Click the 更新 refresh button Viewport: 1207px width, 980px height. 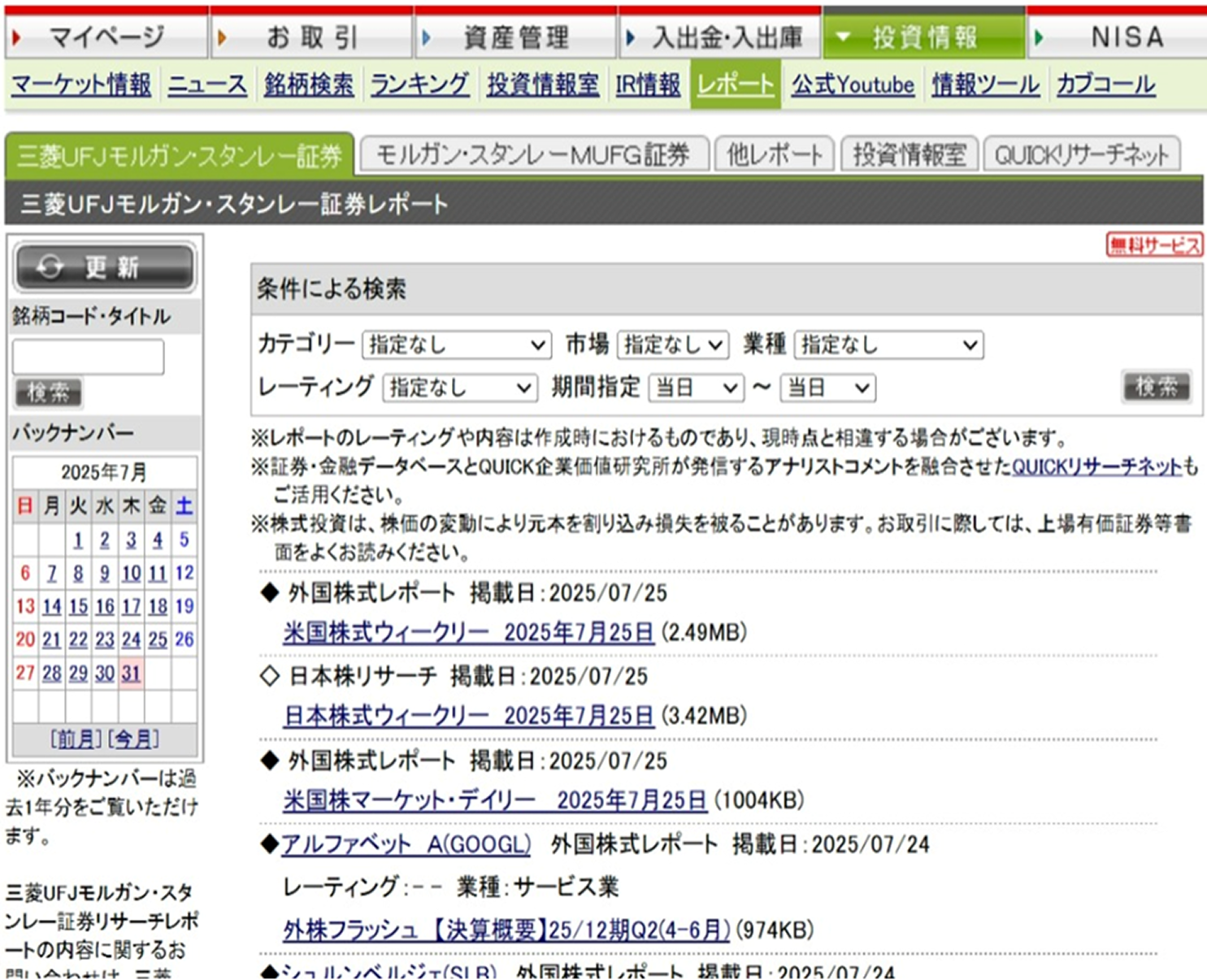click(x=105, y=267)
